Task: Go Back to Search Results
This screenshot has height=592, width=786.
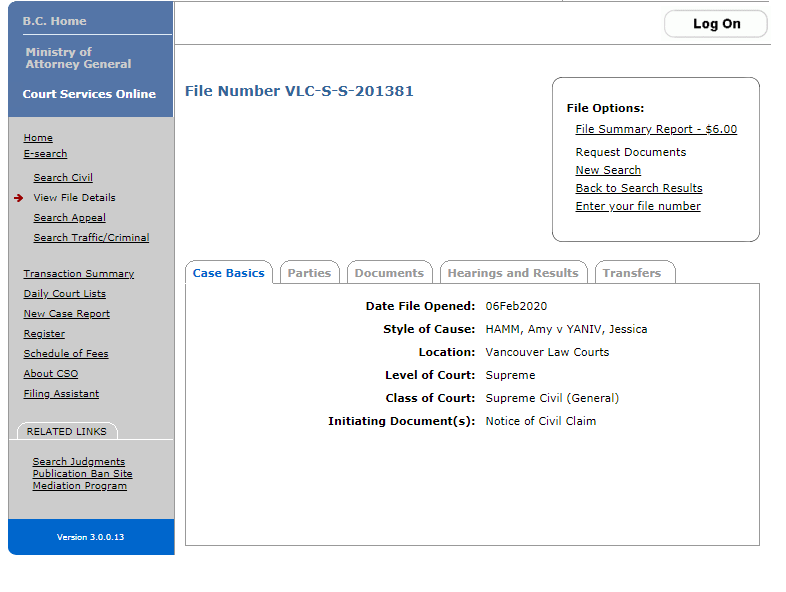Action: [639, 188]
